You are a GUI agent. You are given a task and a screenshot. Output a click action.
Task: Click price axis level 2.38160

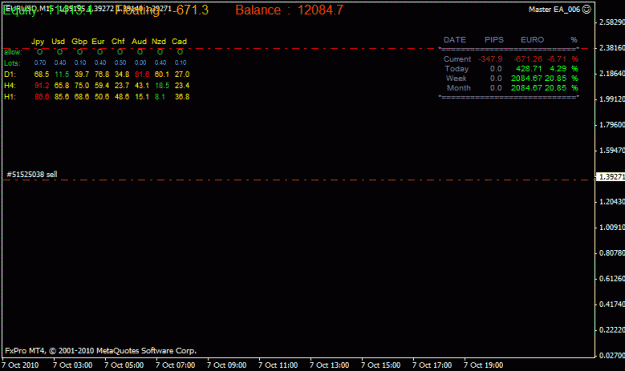click(x=612, y=48)
